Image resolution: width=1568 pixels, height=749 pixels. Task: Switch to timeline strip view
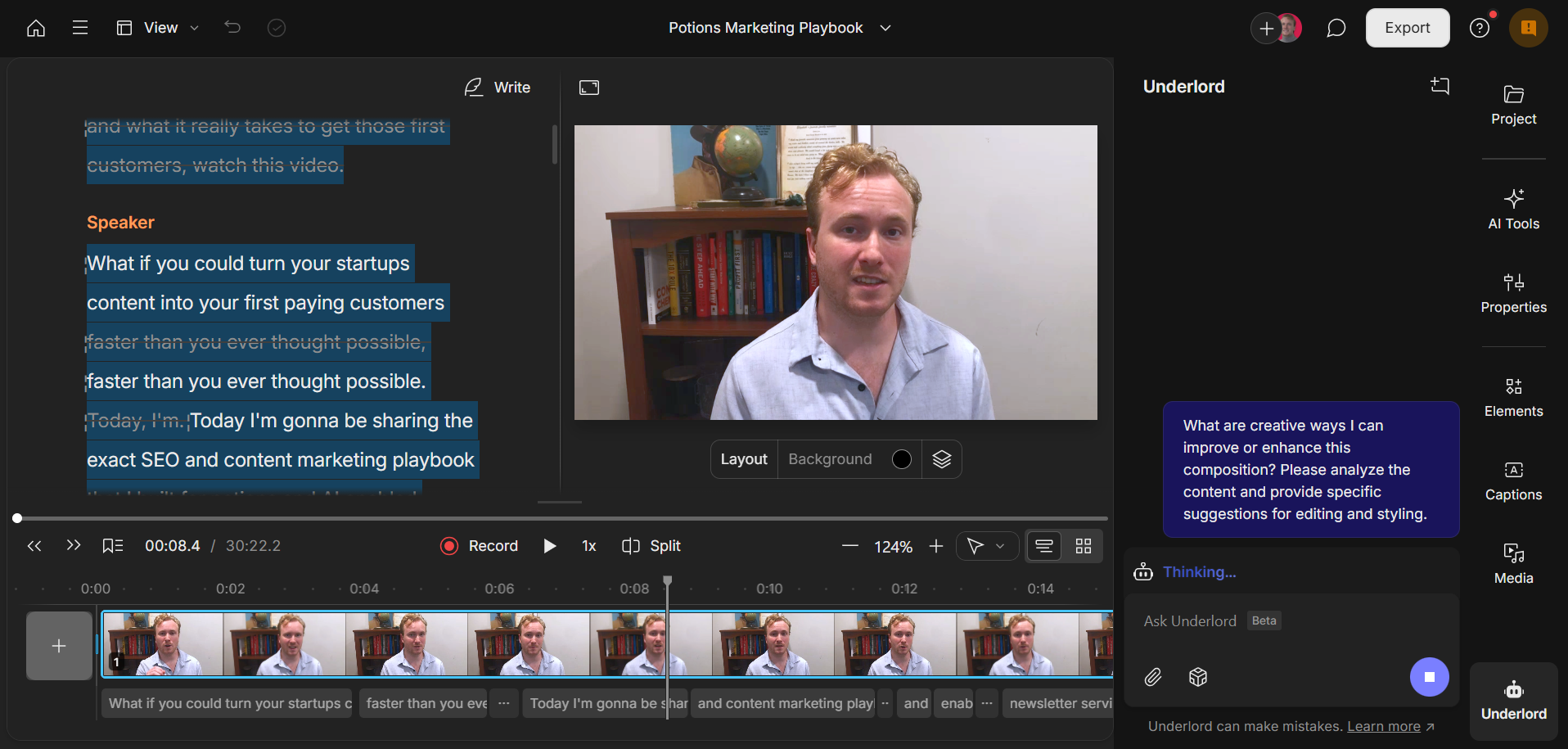click(1044, 546)
